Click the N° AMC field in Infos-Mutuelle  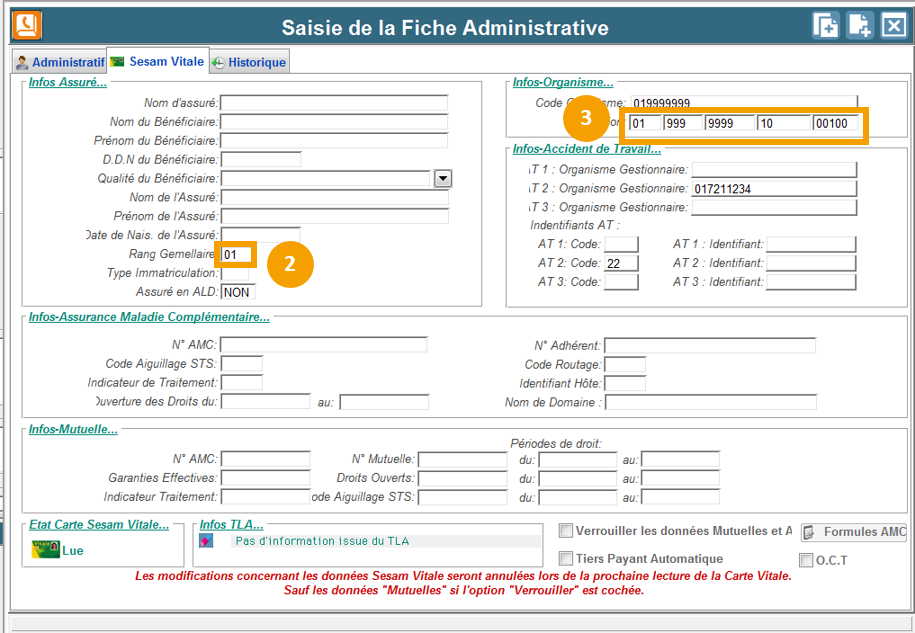click(x=266, y=459)
